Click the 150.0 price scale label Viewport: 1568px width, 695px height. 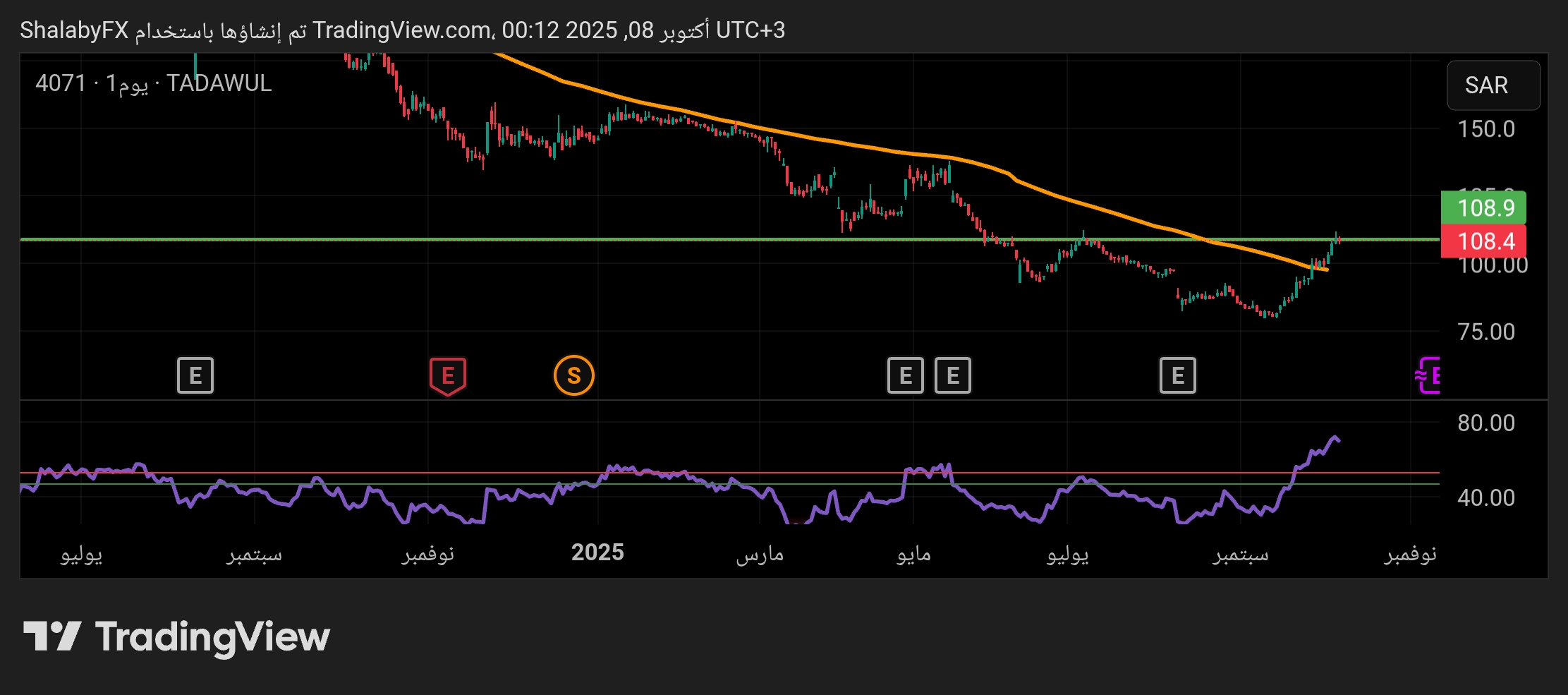pyautogui.click(x=1485, y=129)
